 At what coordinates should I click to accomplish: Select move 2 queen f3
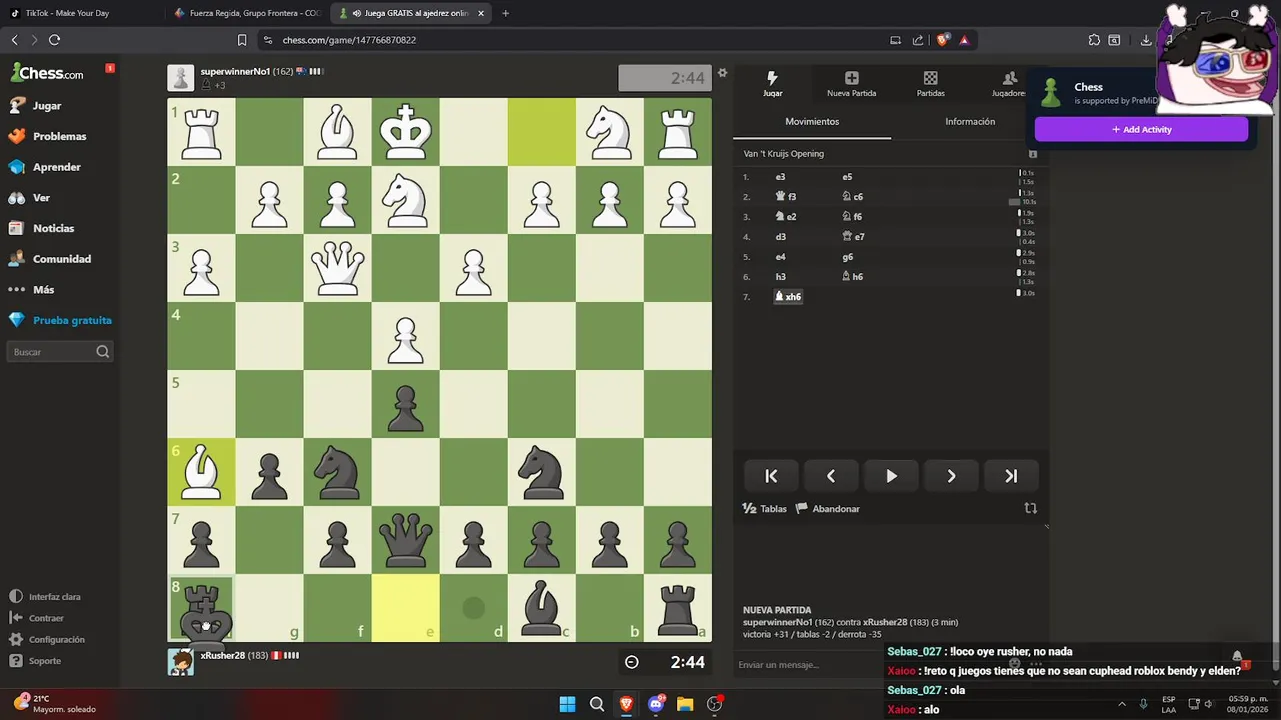click(x=786, y=197)
